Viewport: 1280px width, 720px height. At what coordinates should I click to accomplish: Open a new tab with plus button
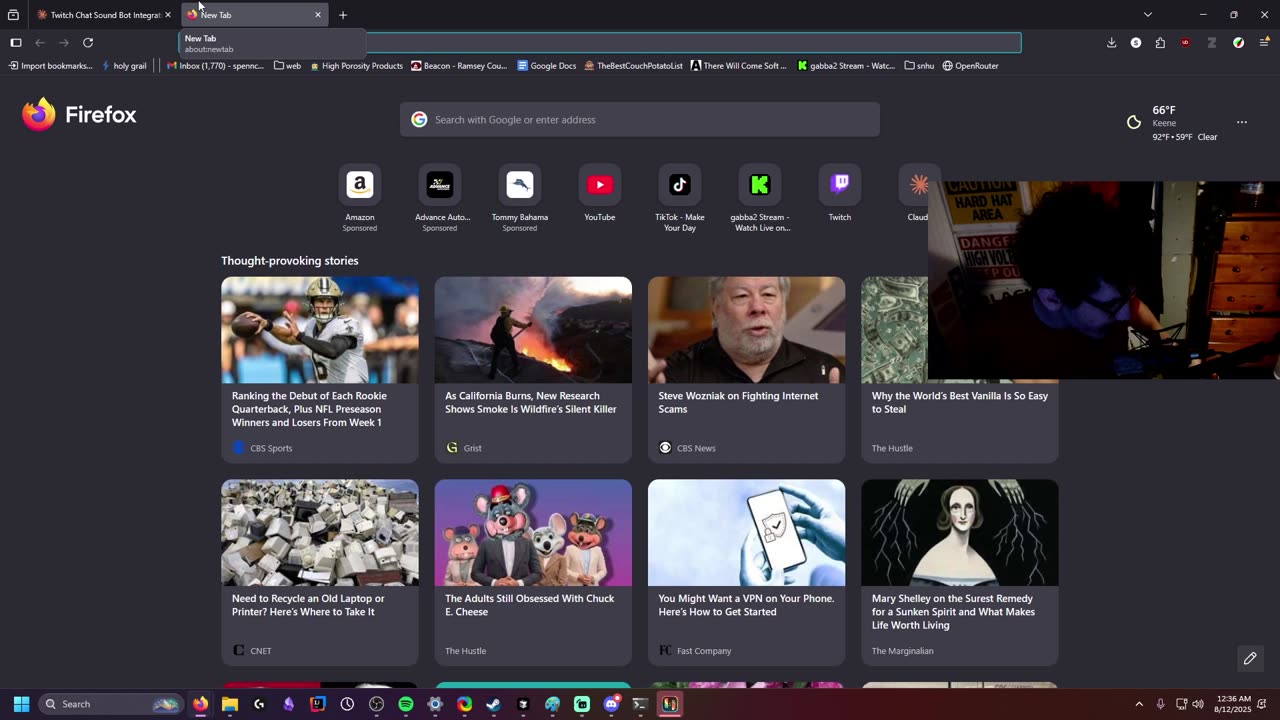pos(343,15)
